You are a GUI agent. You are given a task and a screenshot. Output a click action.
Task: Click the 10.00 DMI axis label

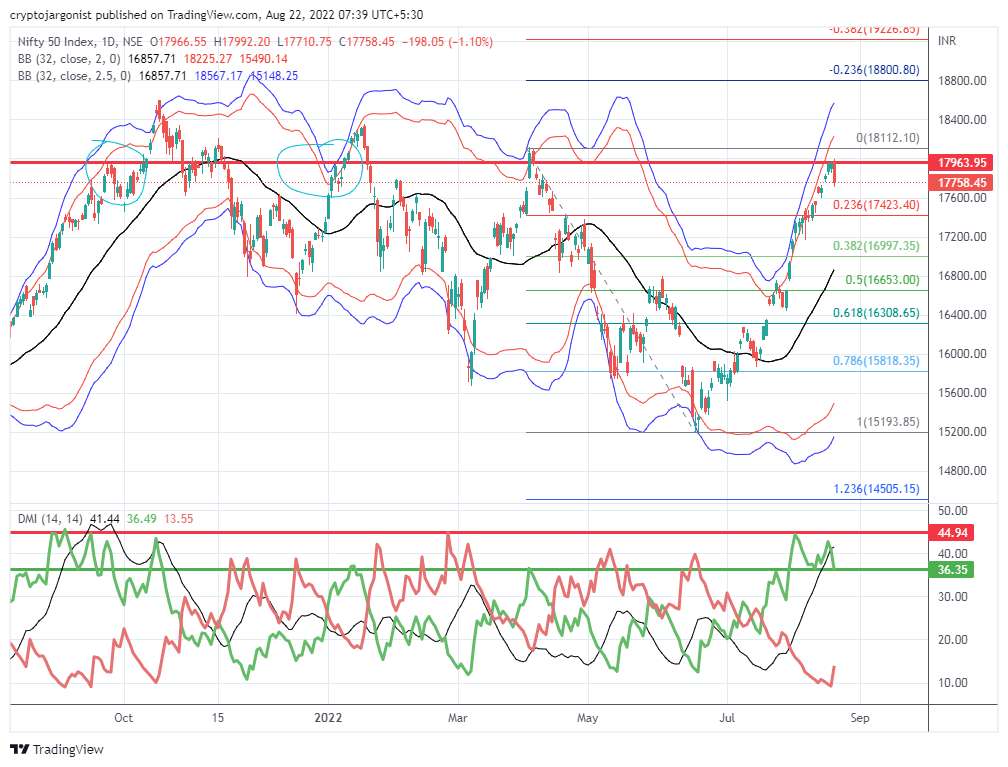[x=953, y=683]
